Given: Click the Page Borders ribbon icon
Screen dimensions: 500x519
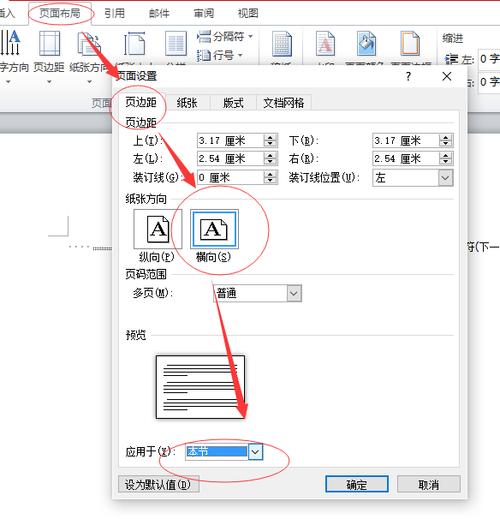Looking at the screenshot, I should pos(410,43).
